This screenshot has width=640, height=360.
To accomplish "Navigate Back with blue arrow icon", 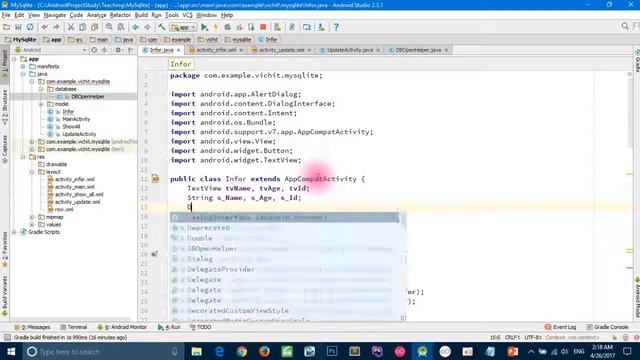I will click(135, 27).
